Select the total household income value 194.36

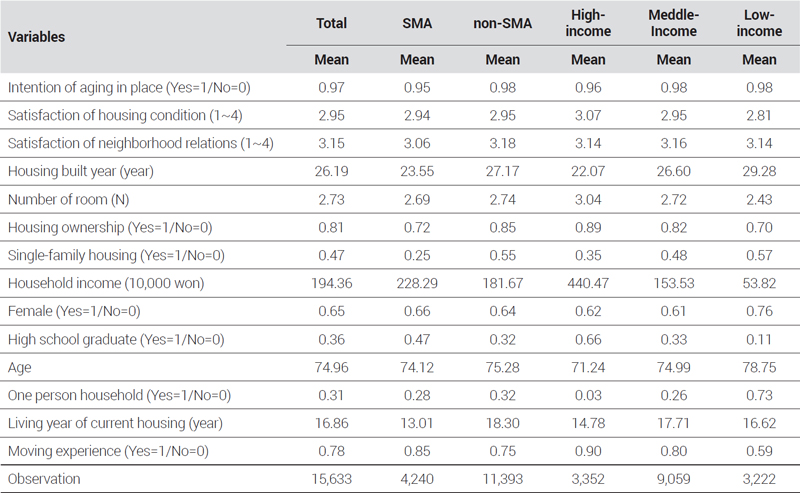331,283
